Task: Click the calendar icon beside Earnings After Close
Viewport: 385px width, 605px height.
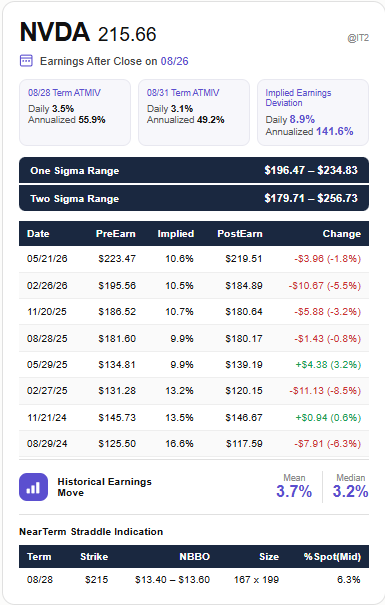Action: (x=26, y=61)
